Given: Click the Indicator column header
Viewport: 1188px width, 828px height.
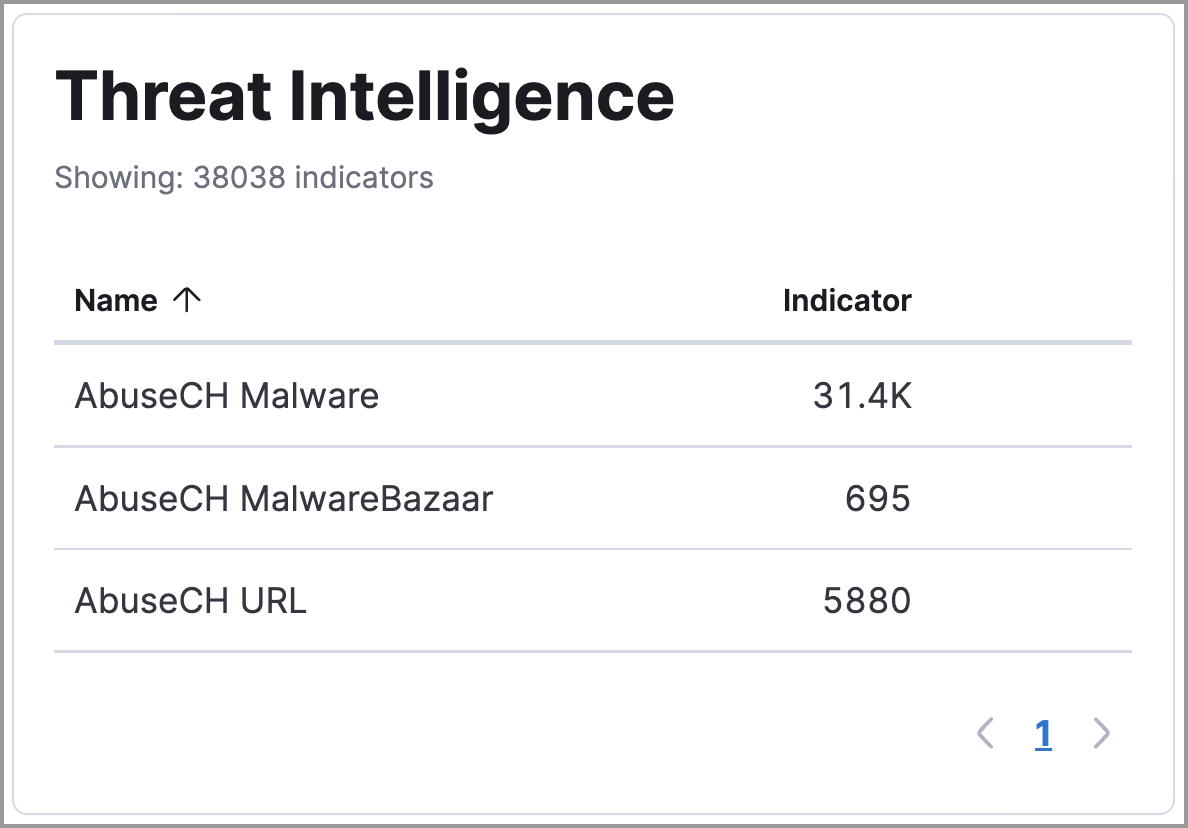Looking at the screenshot, I should click(x=847, y=300).
